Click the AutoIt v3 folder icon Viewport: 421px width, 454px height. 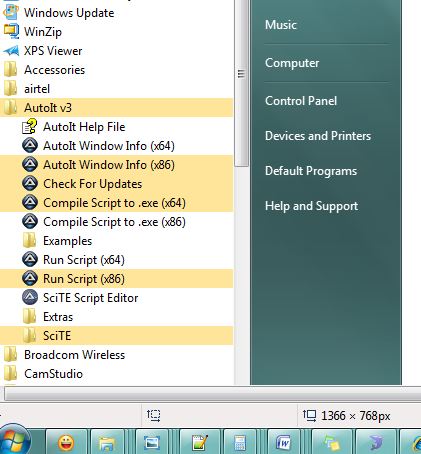(x=11, y=108)
